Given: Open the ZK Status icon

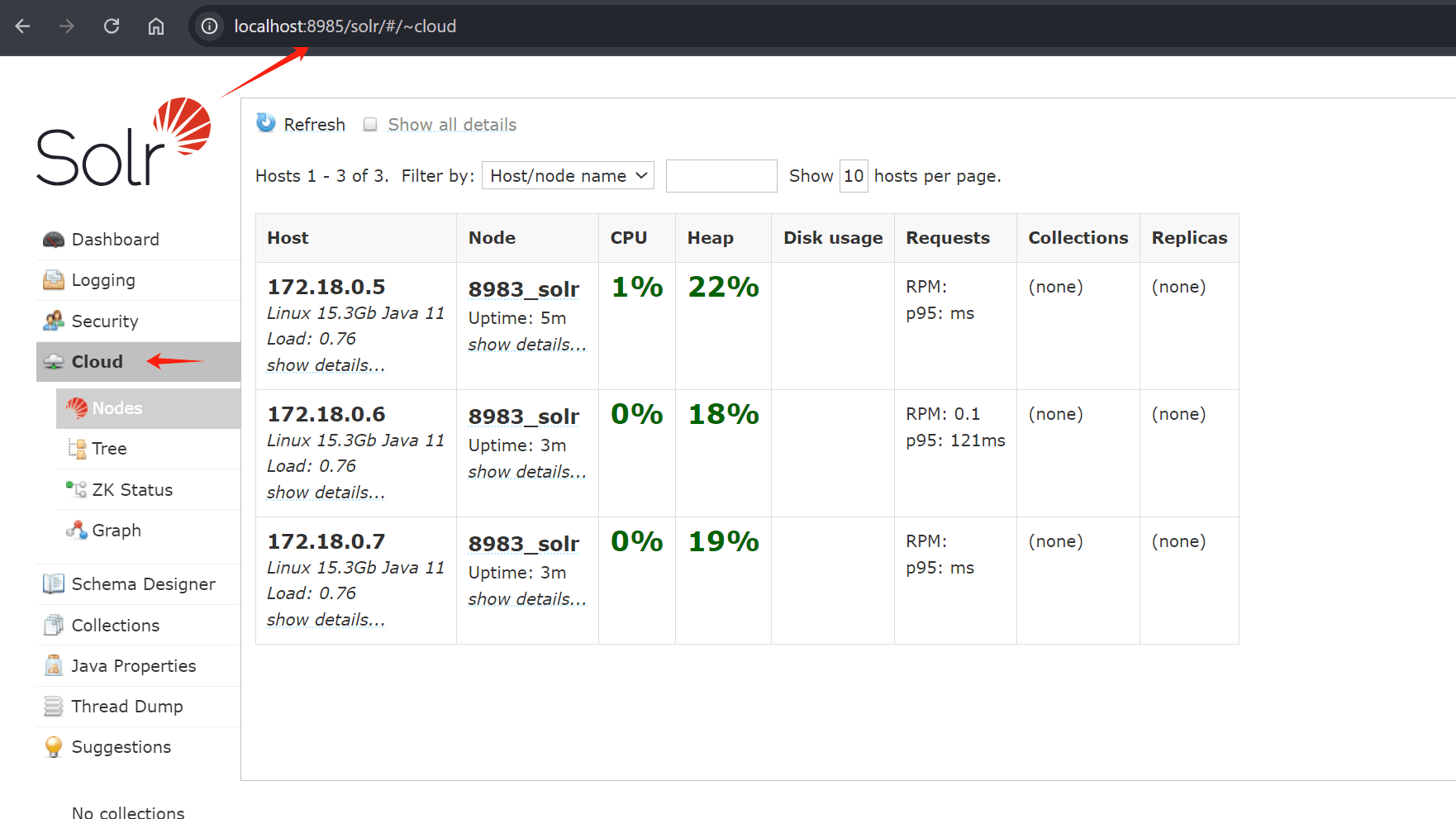Looking at the screenshot, I should tap(77, 489).
